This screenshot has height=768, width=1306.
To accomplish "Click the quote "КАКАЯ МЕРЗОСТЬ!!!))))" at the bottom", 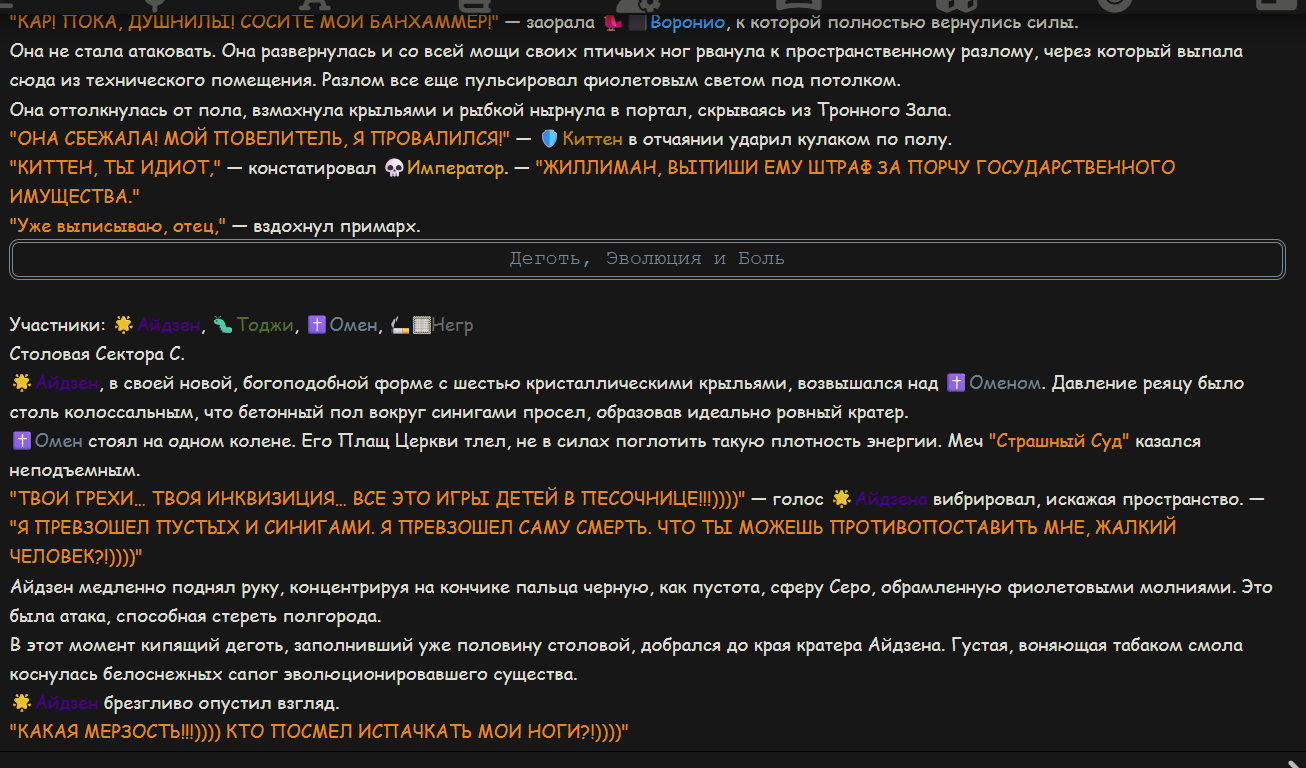I will (319, 732).
